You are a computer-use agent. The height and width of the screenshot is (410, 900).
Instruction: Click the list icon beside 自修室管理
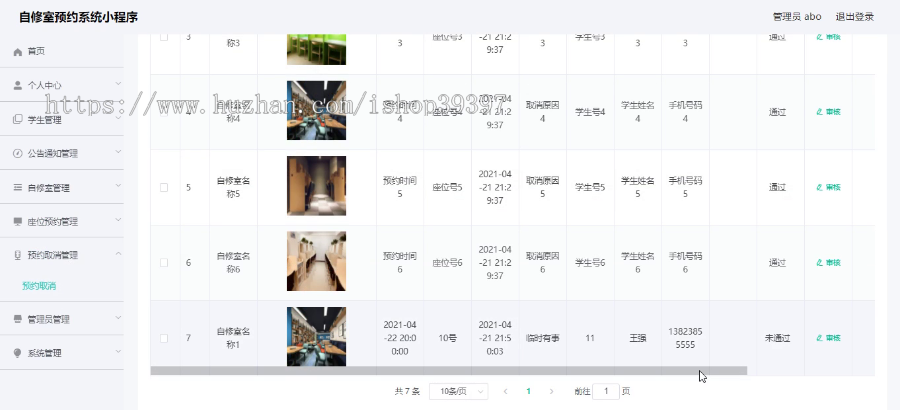(x=17, y=187)
